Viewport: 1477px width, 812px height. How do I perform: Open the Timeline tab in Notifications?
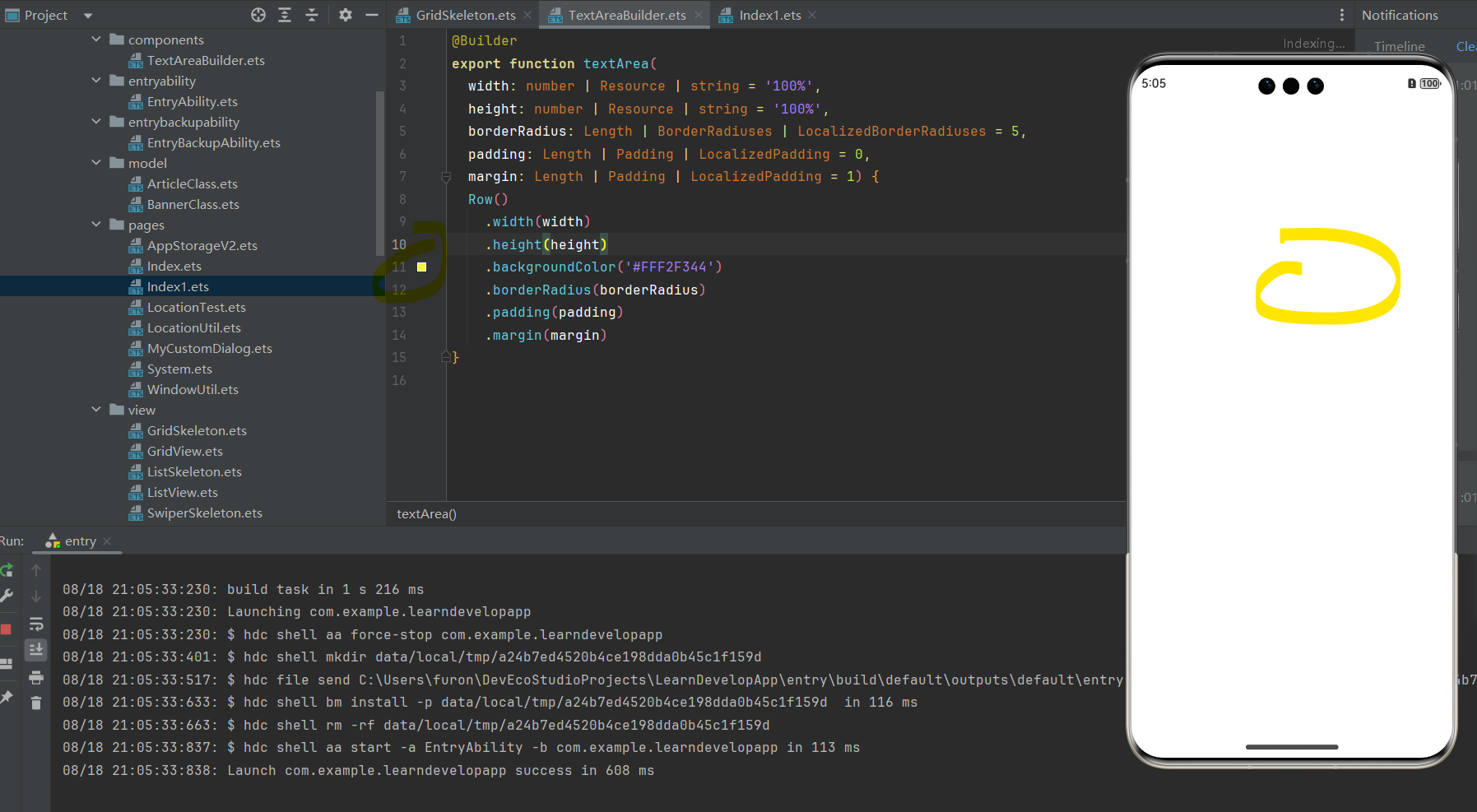click(x=1399, y=46)
